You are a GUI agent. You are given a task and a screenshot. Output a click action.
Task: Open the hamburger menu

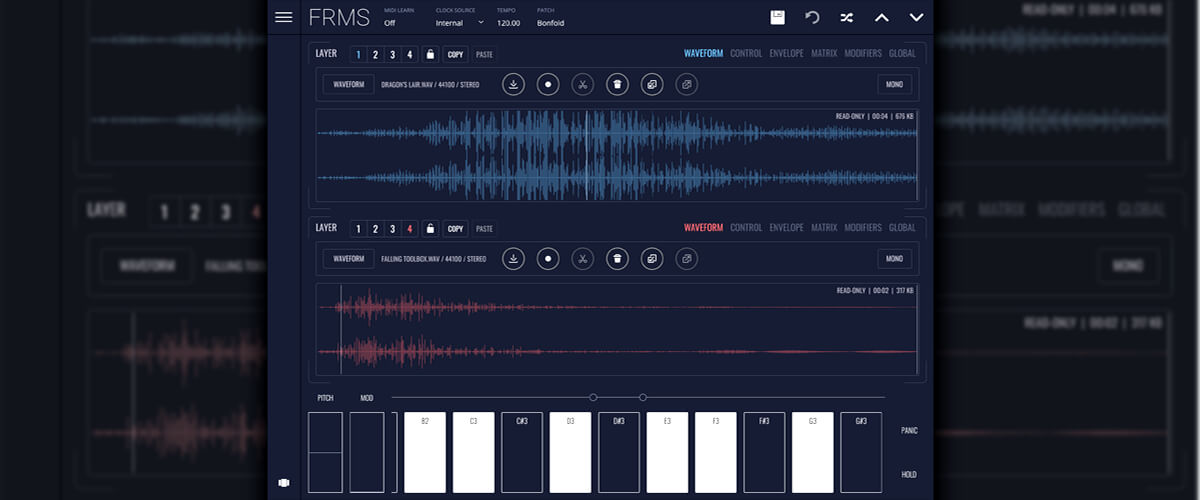tap(283, 17)
